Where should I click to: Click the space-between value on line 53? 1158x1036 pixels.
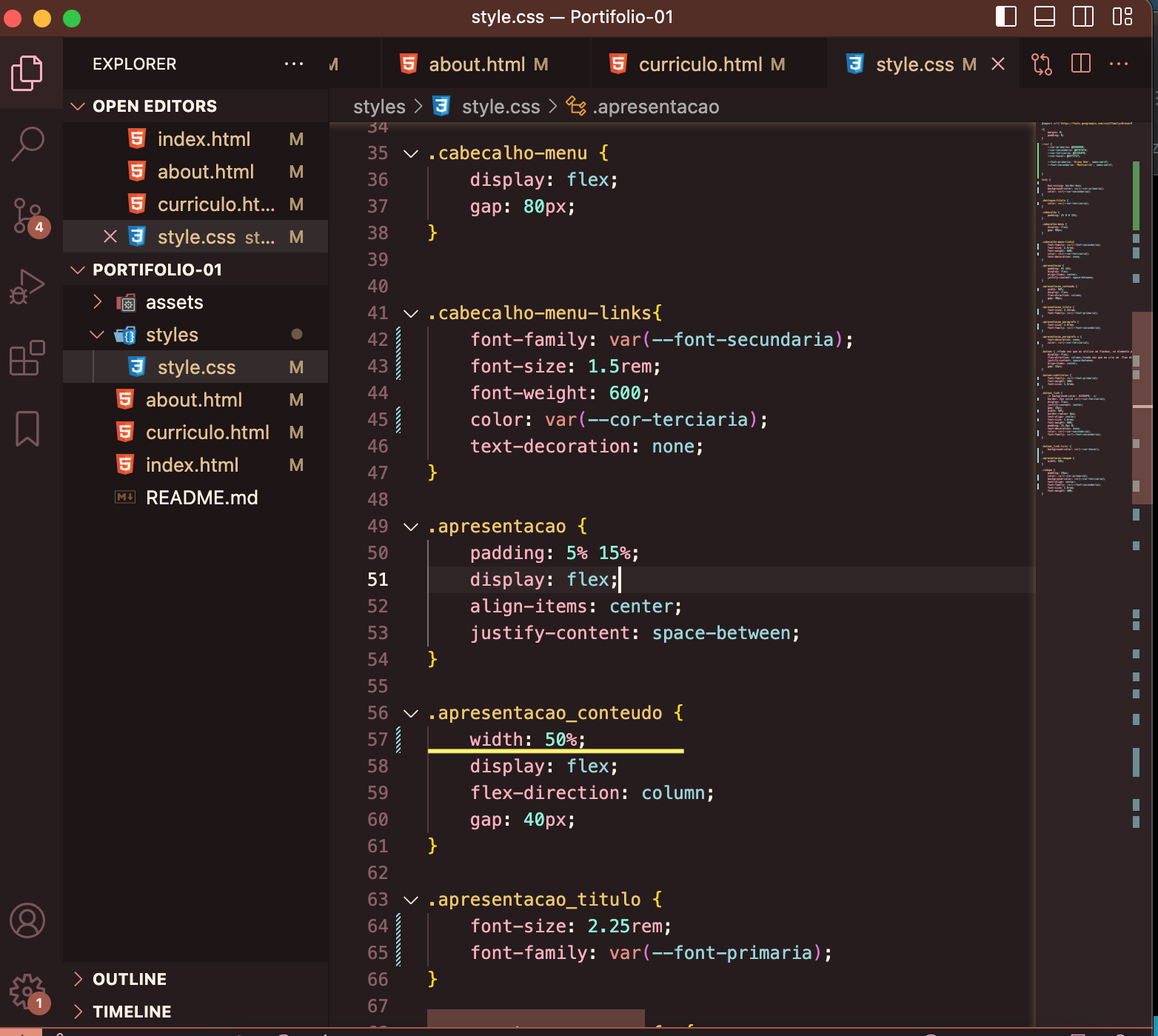721,633
